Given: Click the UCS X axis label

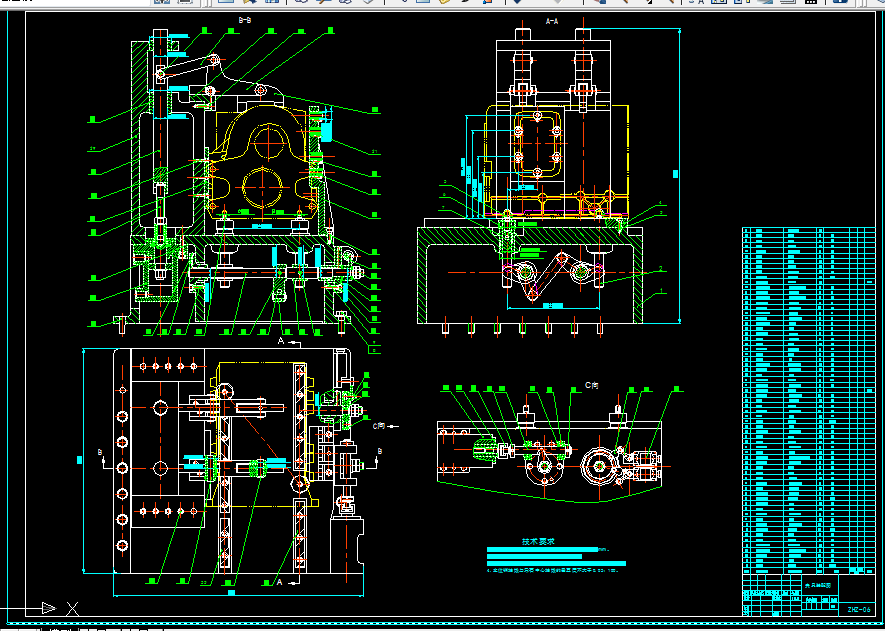Looking at the screenshot, I should click(72, 608).
